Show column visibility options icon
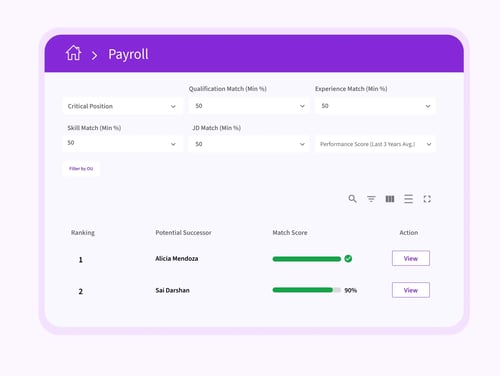The height and width of the screenshot is (376, 500). pos(390,199)
